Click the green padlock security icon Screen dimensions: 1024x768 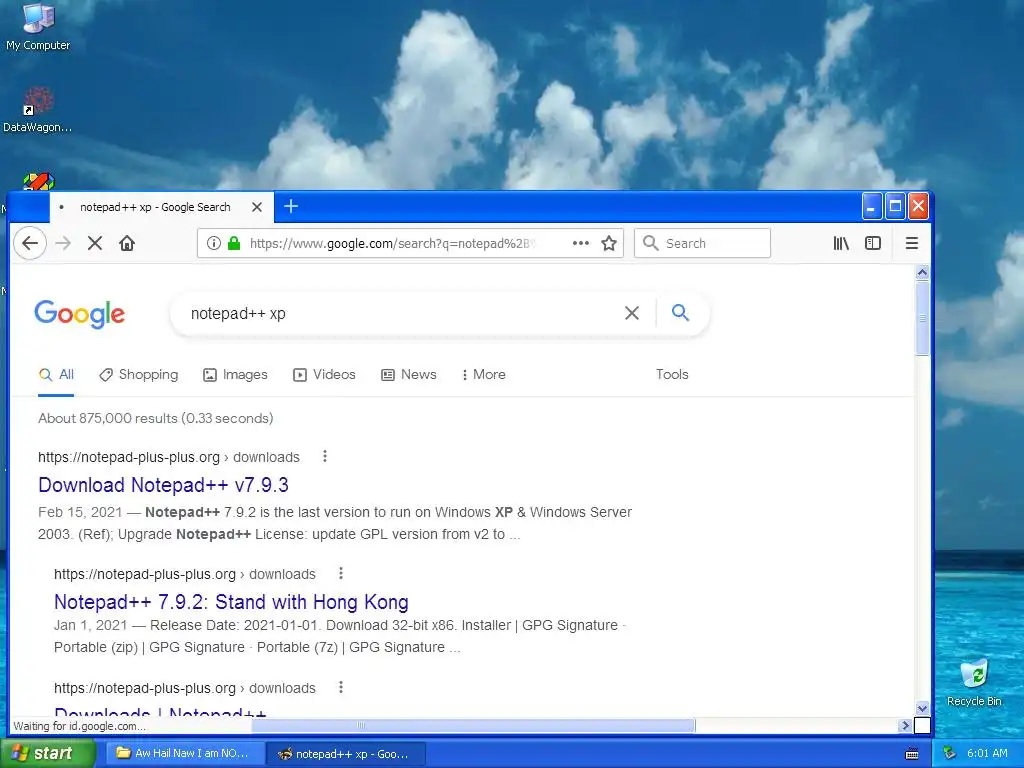coord(234,244)
